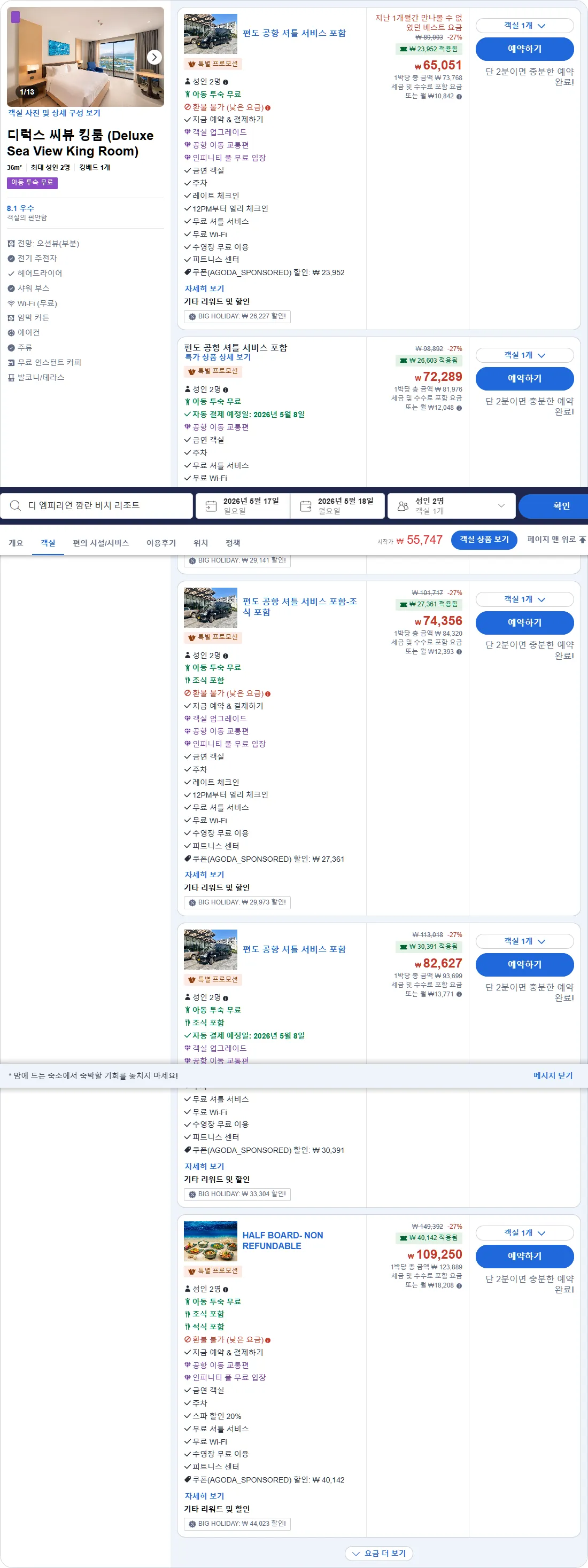This screenshot has width=588, height=1568.
Task: Switch to 개요 tab
Action: (16, 543)
